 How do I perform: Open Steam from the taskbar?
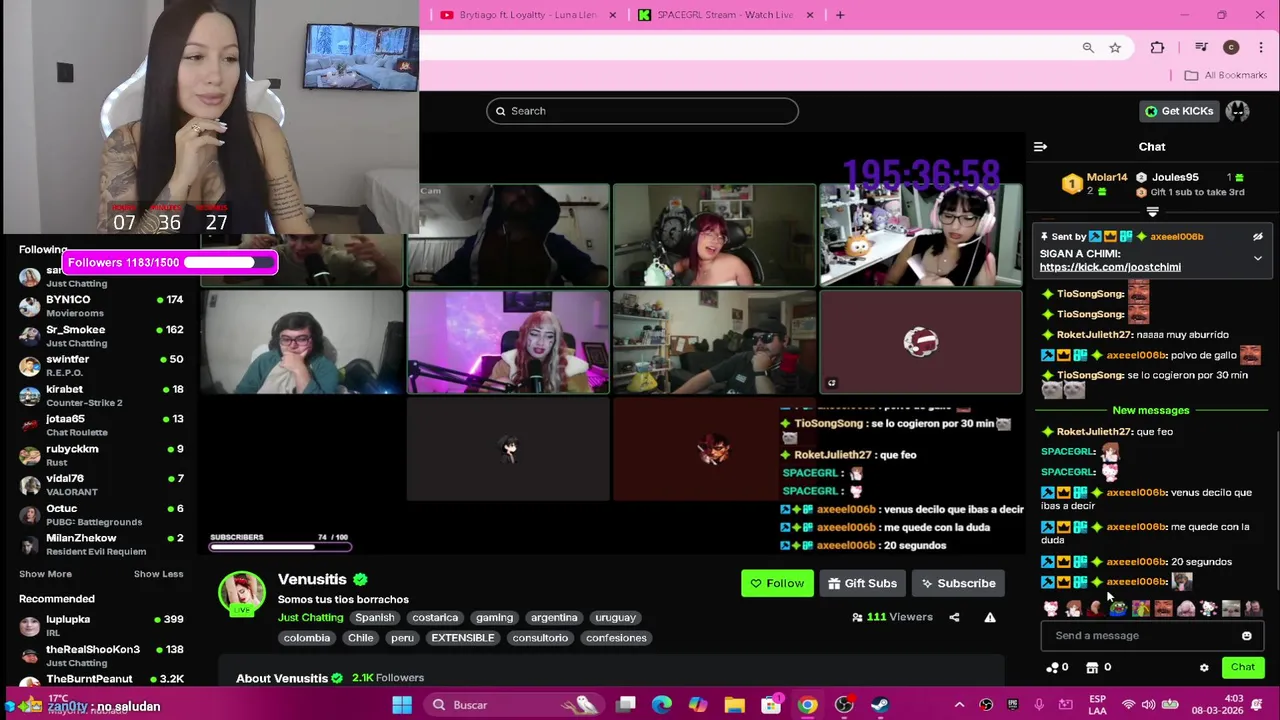click(x=880, y=706)
